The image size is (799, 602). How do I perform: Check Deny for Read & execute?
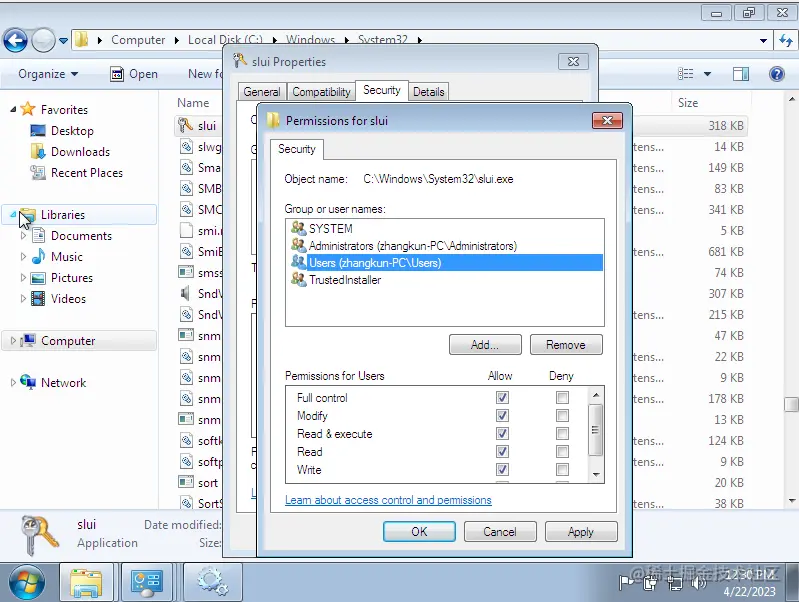[x=562, y=433]
